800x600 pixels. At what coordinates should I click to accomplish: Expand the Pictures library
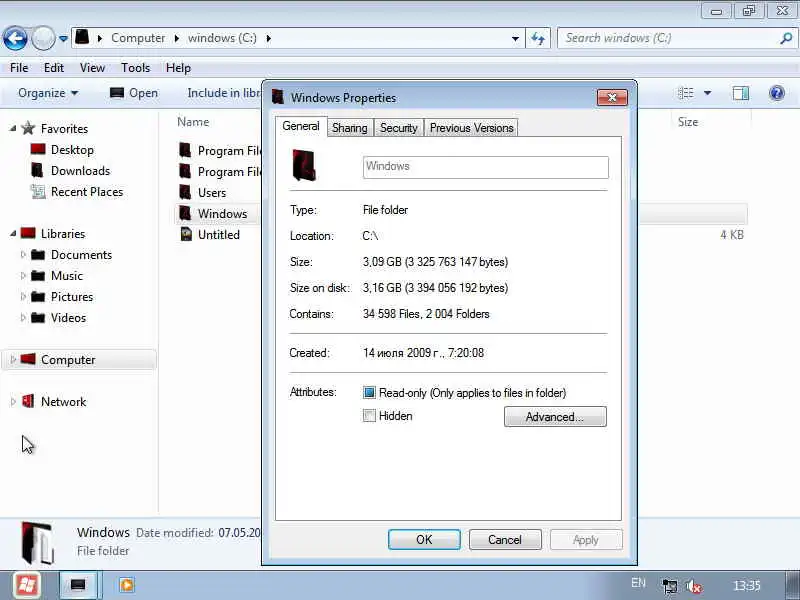22,296
